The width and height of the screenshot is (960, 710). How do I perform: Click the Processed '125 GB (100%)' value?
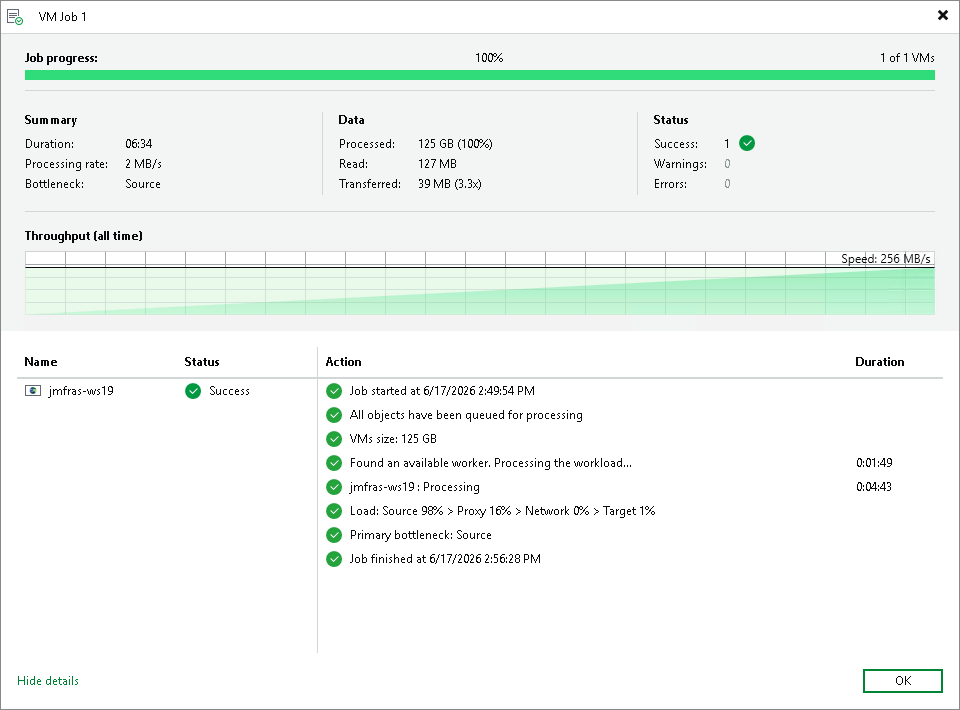[x=456, y=144]
